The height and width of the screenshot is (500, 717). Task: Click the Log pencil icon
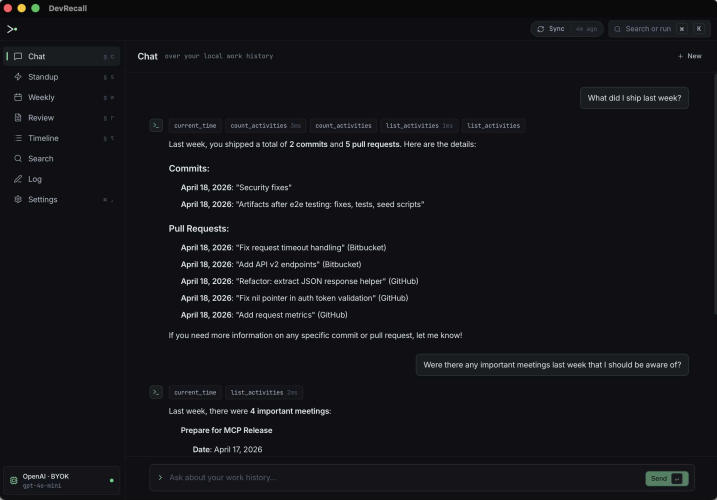(x=18, y=179)
